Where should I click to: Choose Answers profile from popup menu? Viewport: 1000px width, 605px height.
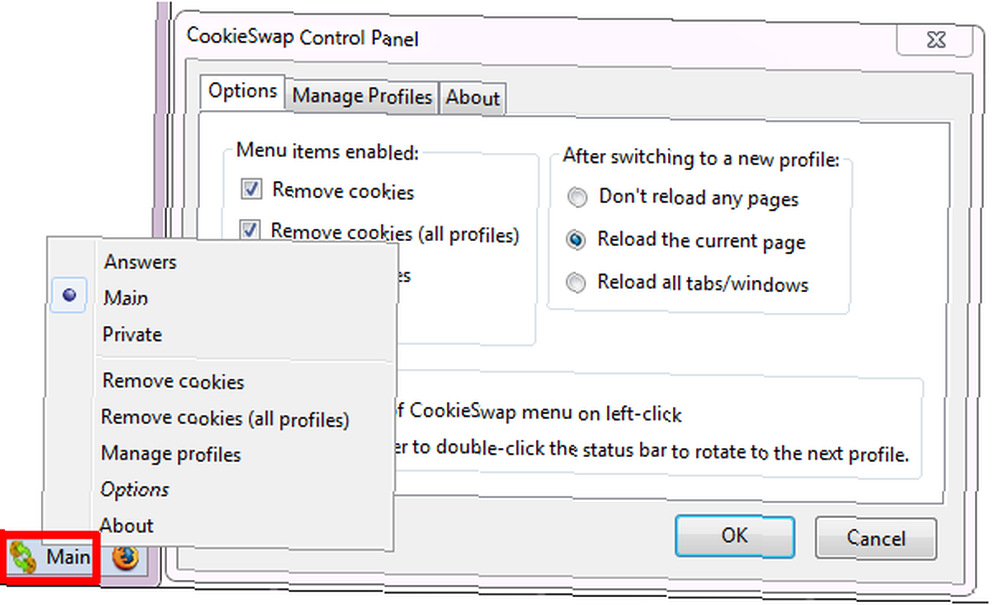(x=140, y=262)
